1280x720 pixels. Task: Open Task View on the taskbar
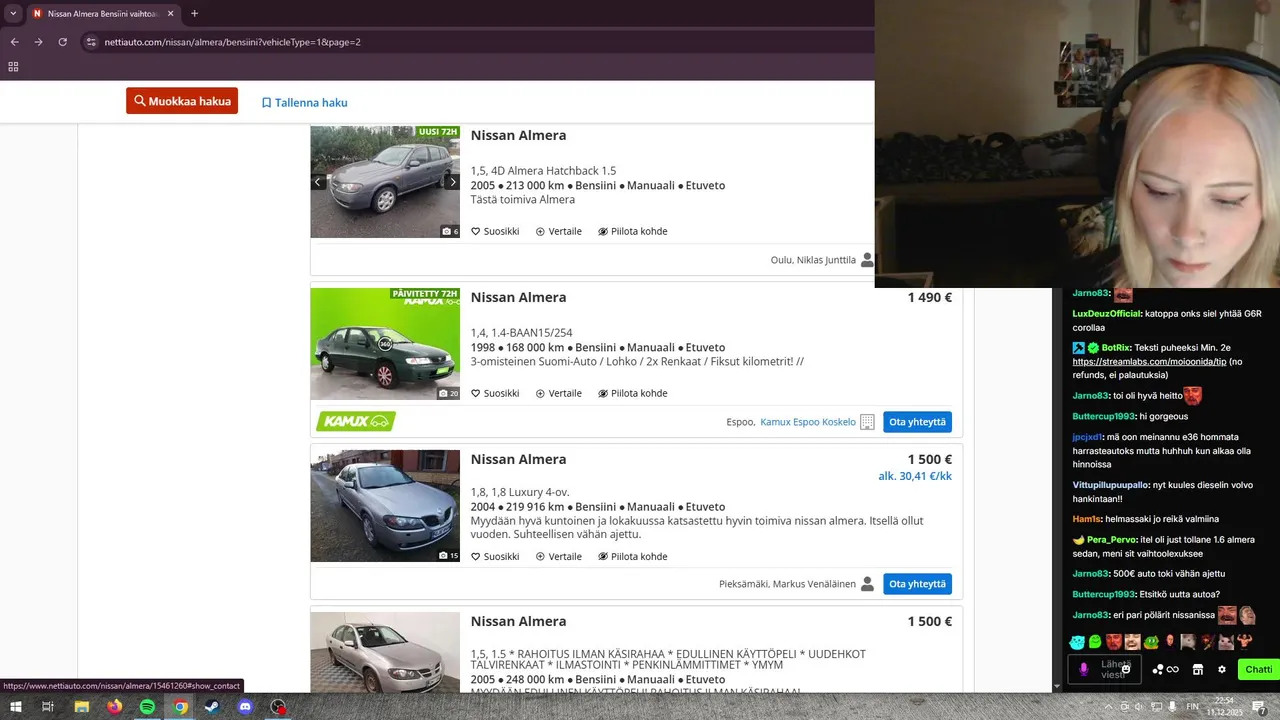[x=47, y=707]
